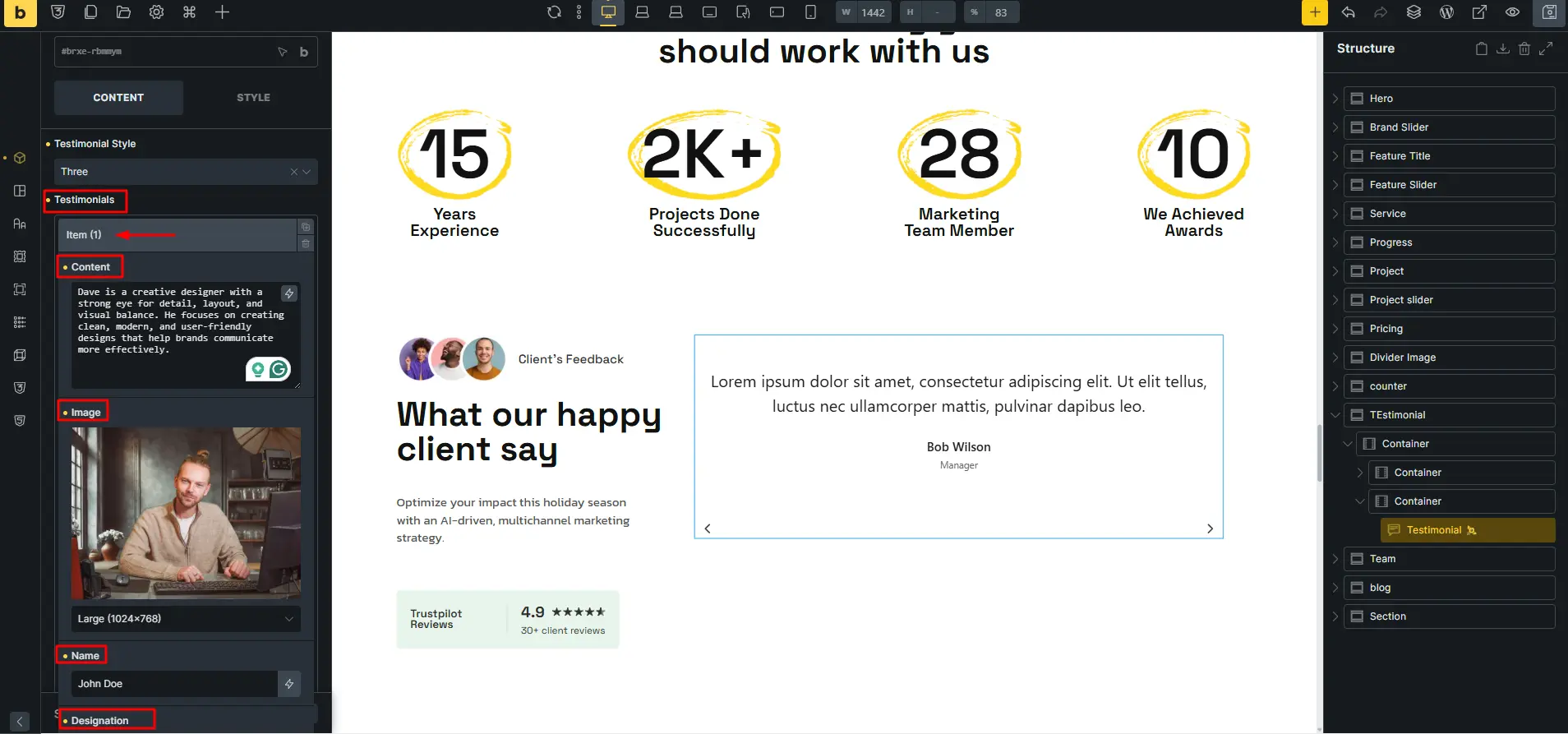Collapse the TEstimonial section in Structure
This screenshot has width=1568, height=734.
pyautogui.click(x=1335, y=415)
